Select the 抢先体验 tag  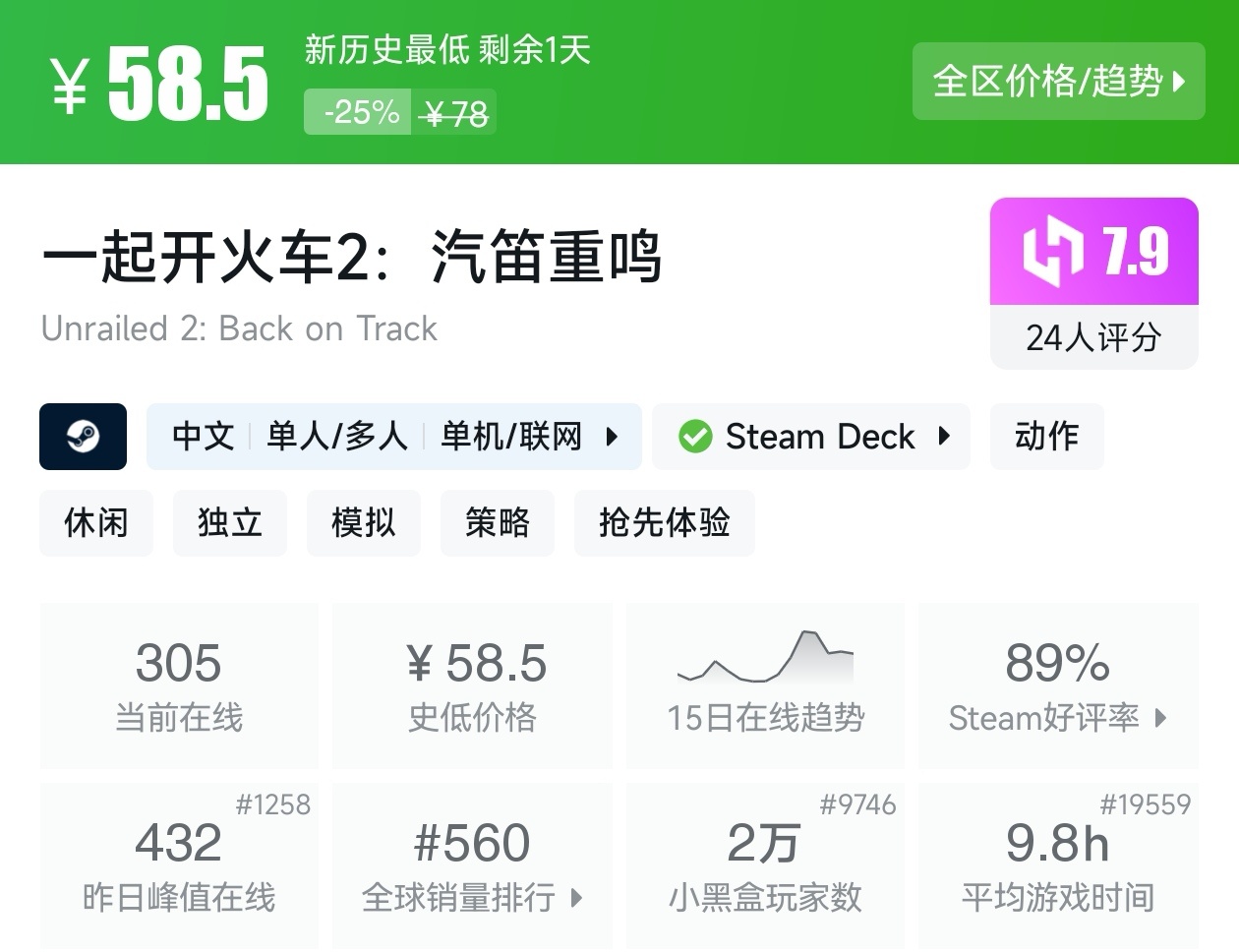tap(665, 523)
